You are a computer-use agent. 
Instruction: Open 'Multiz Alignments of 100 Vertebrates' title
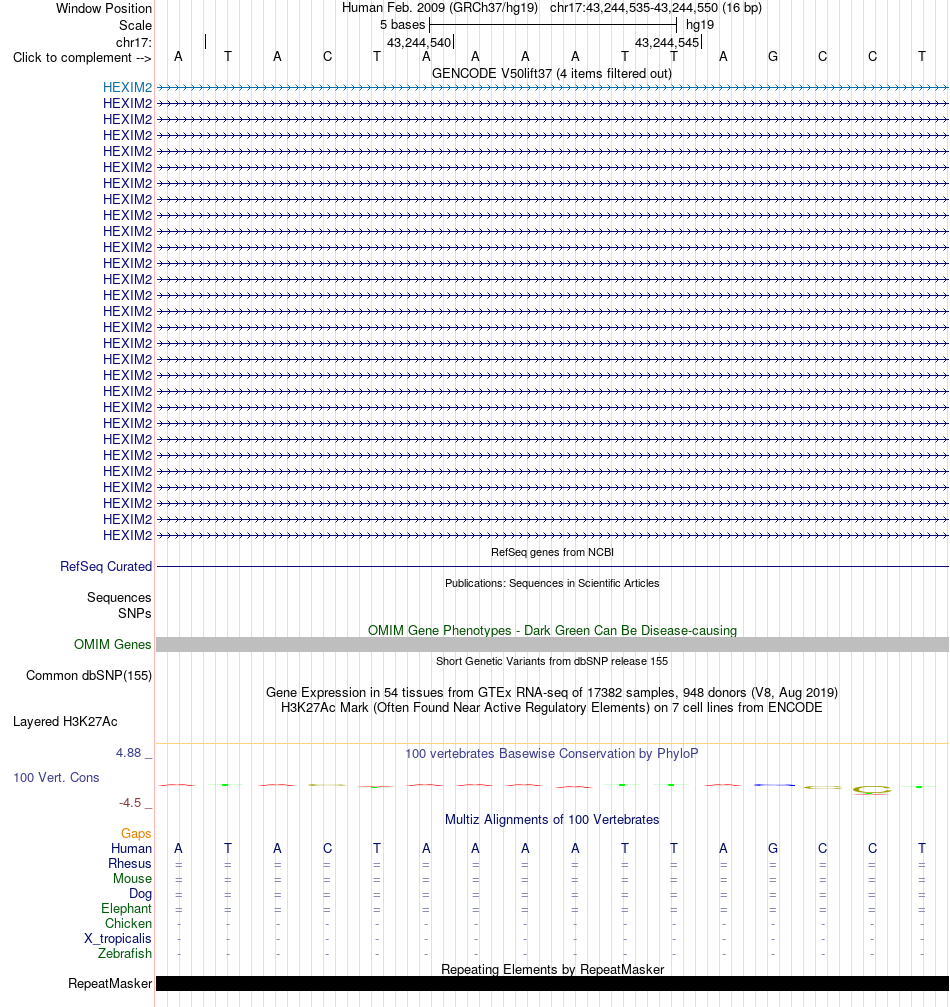[x=552, y=819]
